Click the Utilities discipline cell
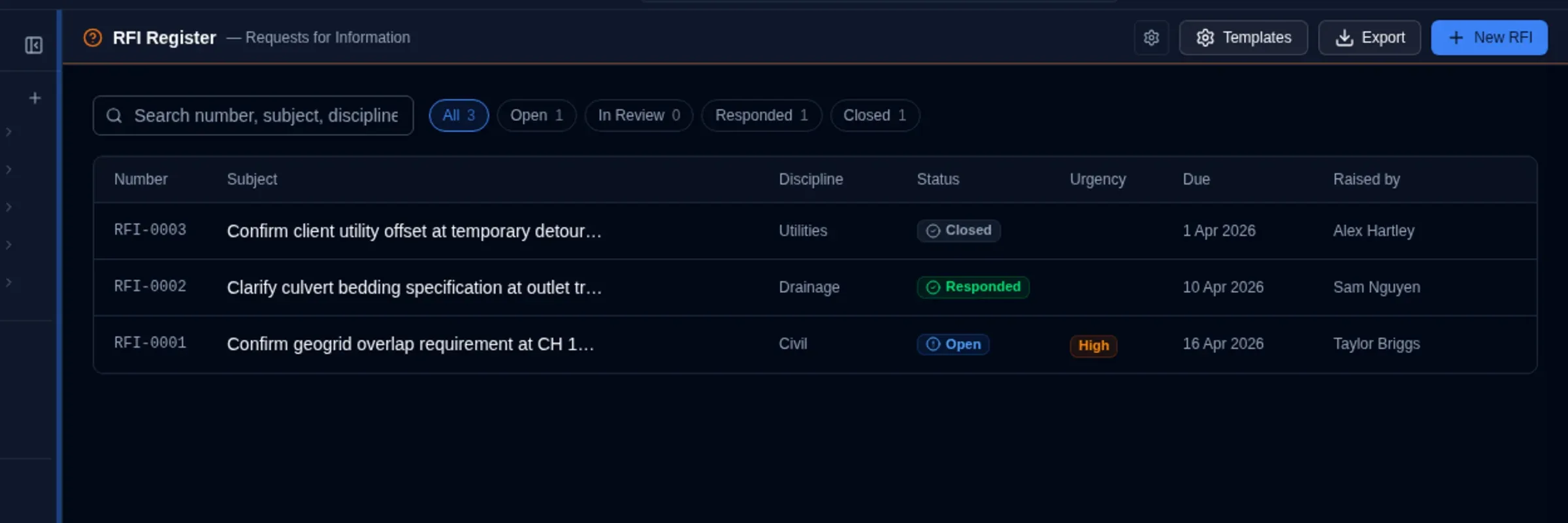This screenshot has height=523, width=1568. pos(803,231)
